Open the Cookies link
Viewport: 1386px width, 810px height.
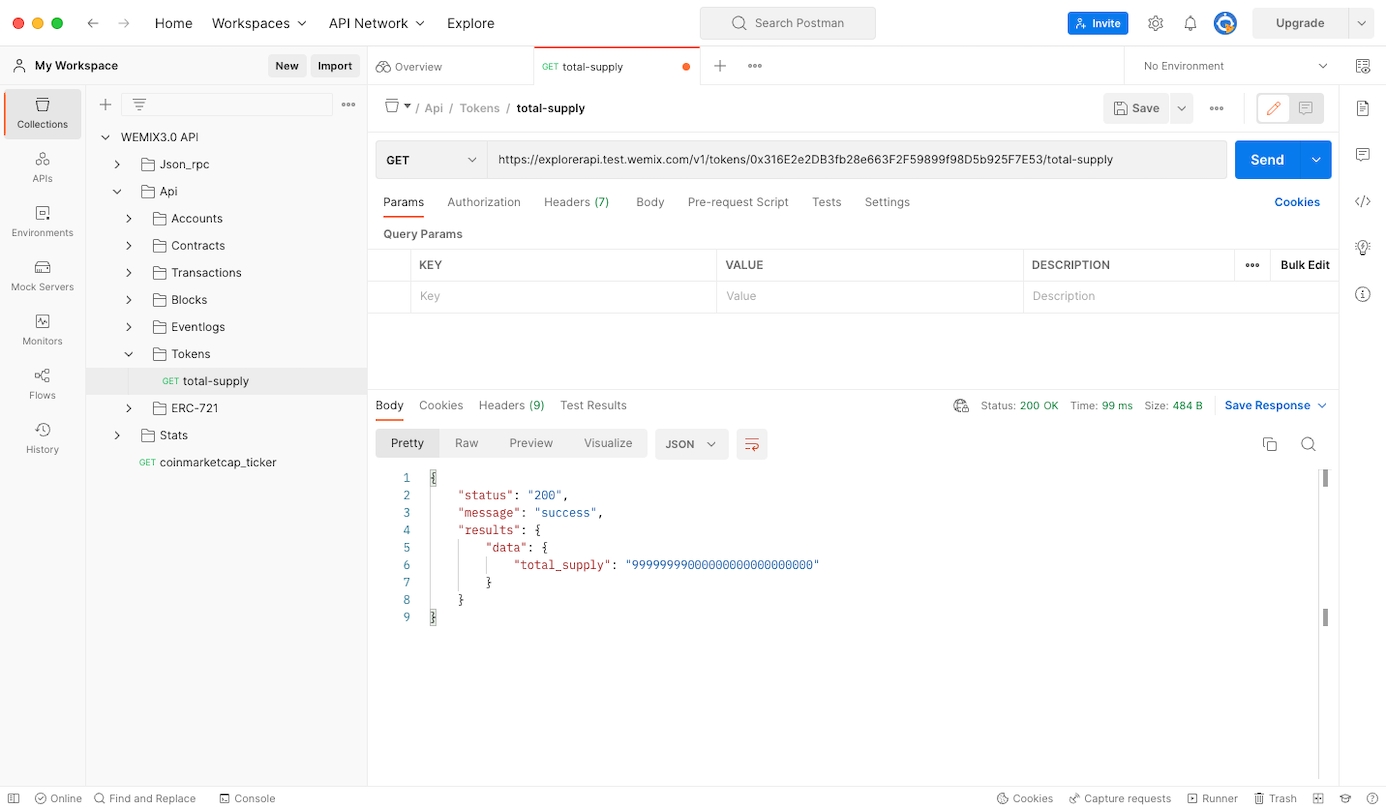pyautogui.click(x=1296, y=202)
